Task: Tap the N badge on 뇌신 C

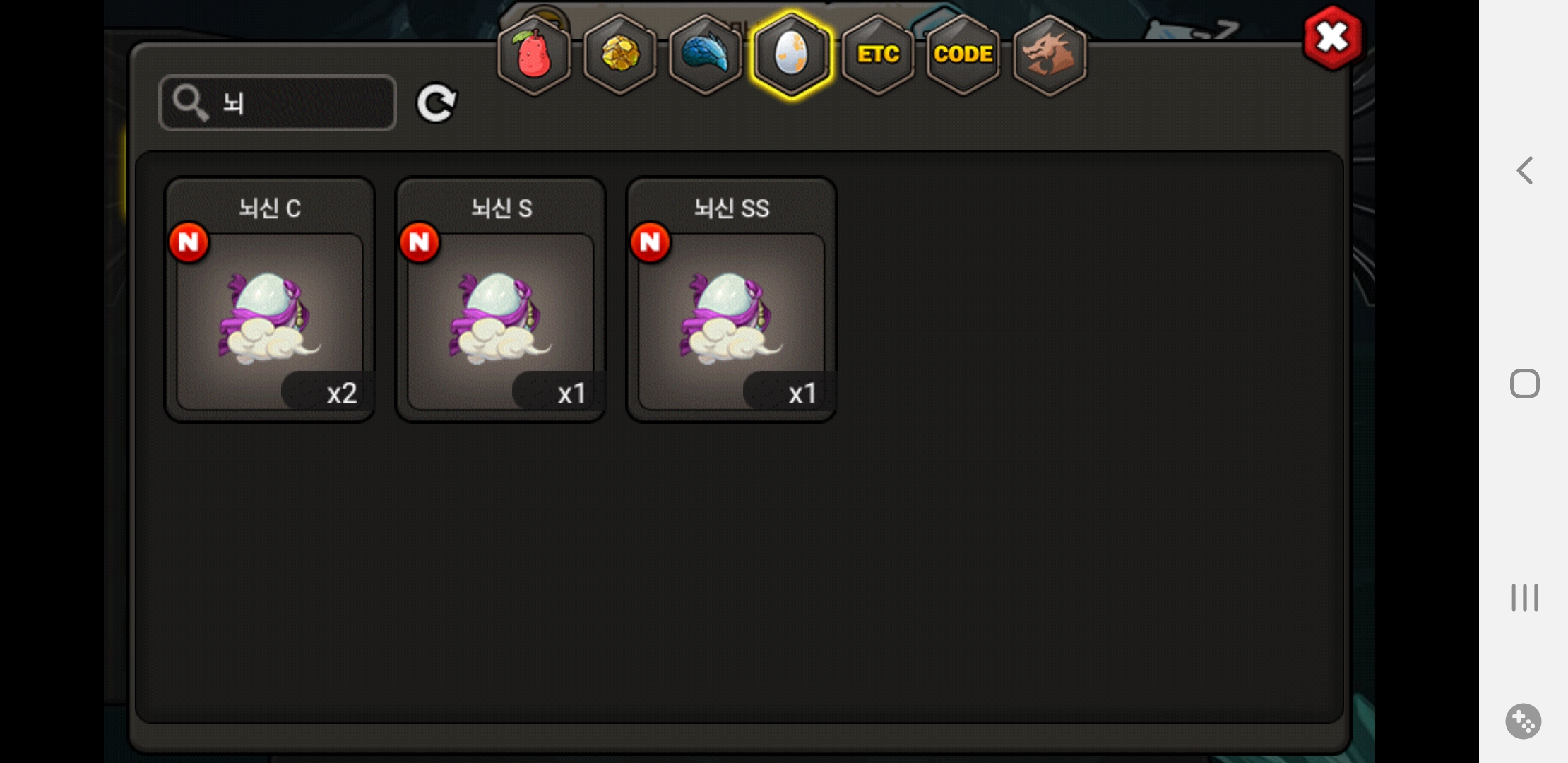Action: pyautogui.click(x=189, y=242)
